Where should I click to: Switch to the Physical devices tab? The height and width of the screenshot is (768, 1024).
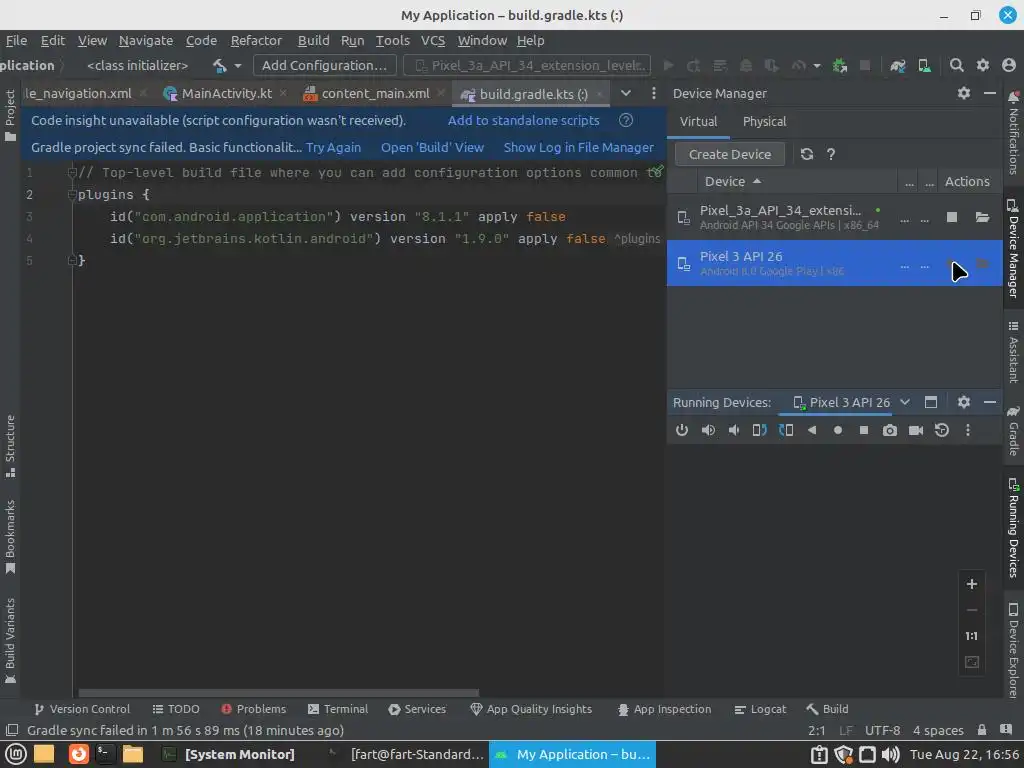coord(764,121)
